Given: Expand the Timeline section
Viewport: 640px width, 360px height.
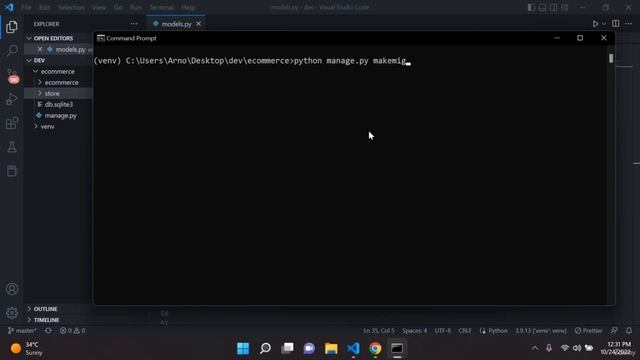Looking at the screenshot, I should (x=29, y=320).
